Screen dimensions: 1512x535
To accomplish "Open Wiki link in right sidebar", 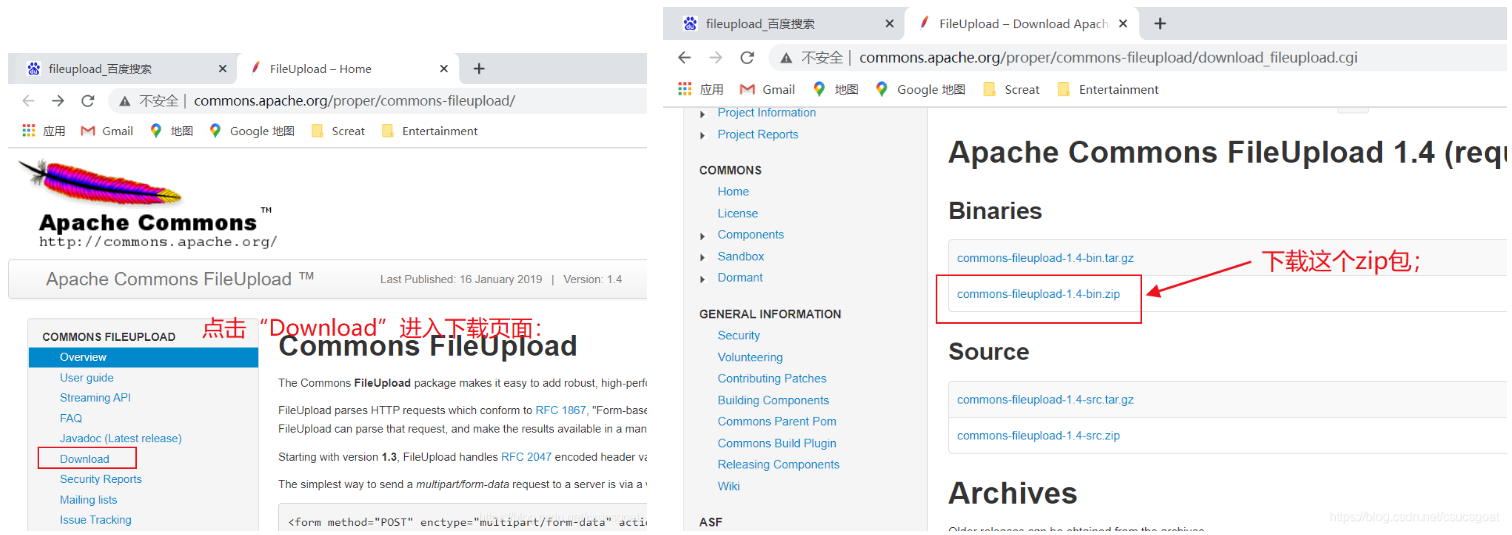I will click(729, 486).
